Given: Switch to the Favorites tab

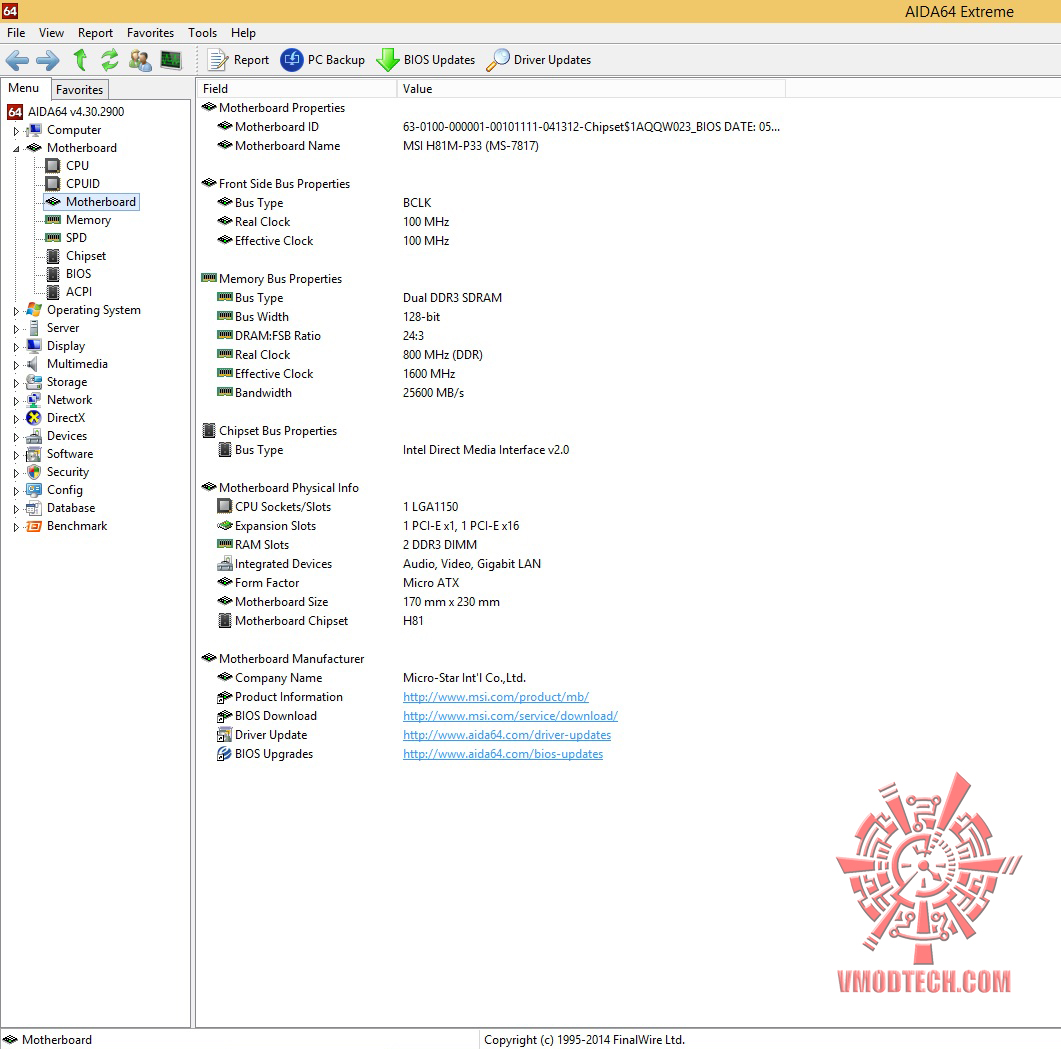Looking at the screenshot, I should (79, 89).
